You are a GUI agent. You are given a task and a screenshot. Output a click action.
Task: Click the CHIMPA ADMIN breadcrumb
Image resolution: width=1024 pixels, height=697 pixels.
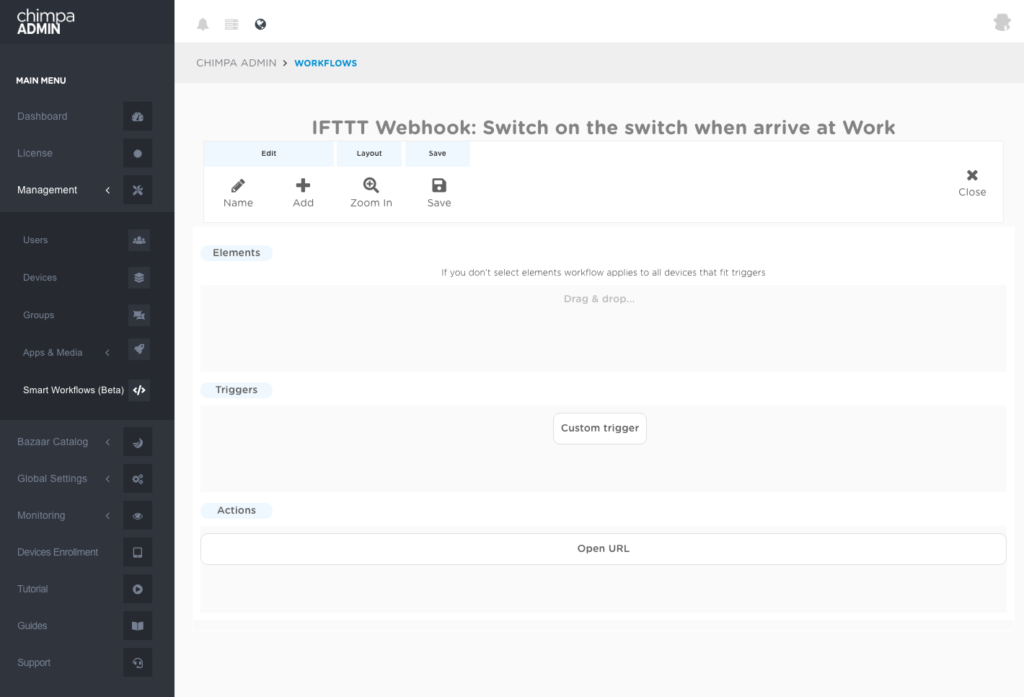coord(236,63)
